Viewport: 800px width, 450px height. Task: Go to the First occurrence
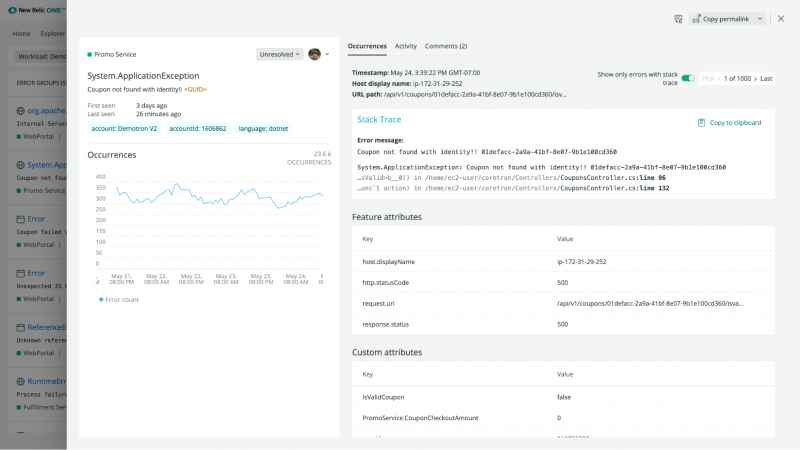[x=708, y=79]
